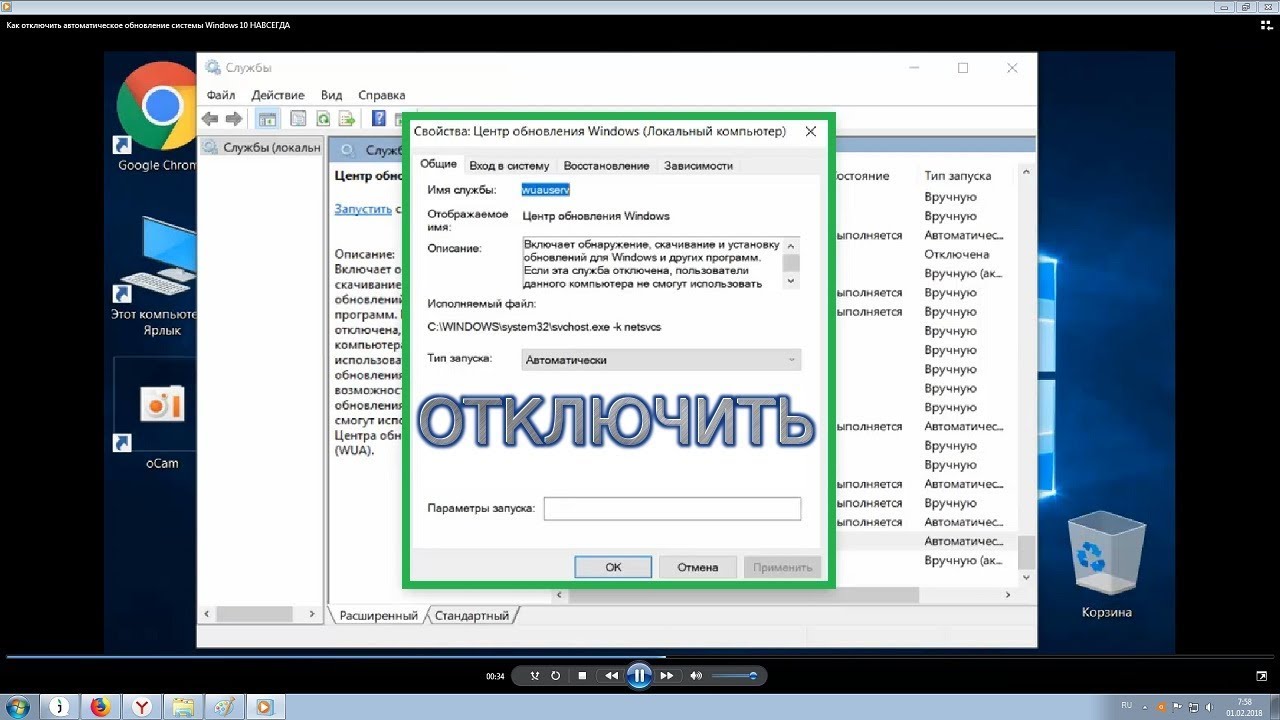Launch Firefox from the taskbar

[x=100, y=707]
